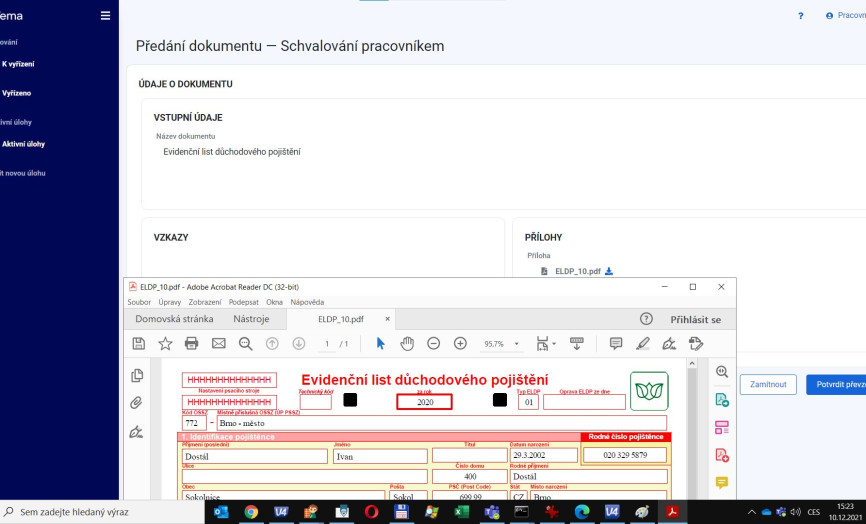This screenshot has width=866, height=524.
Task: Select the hand pan tool
Action: pos(407,343)
